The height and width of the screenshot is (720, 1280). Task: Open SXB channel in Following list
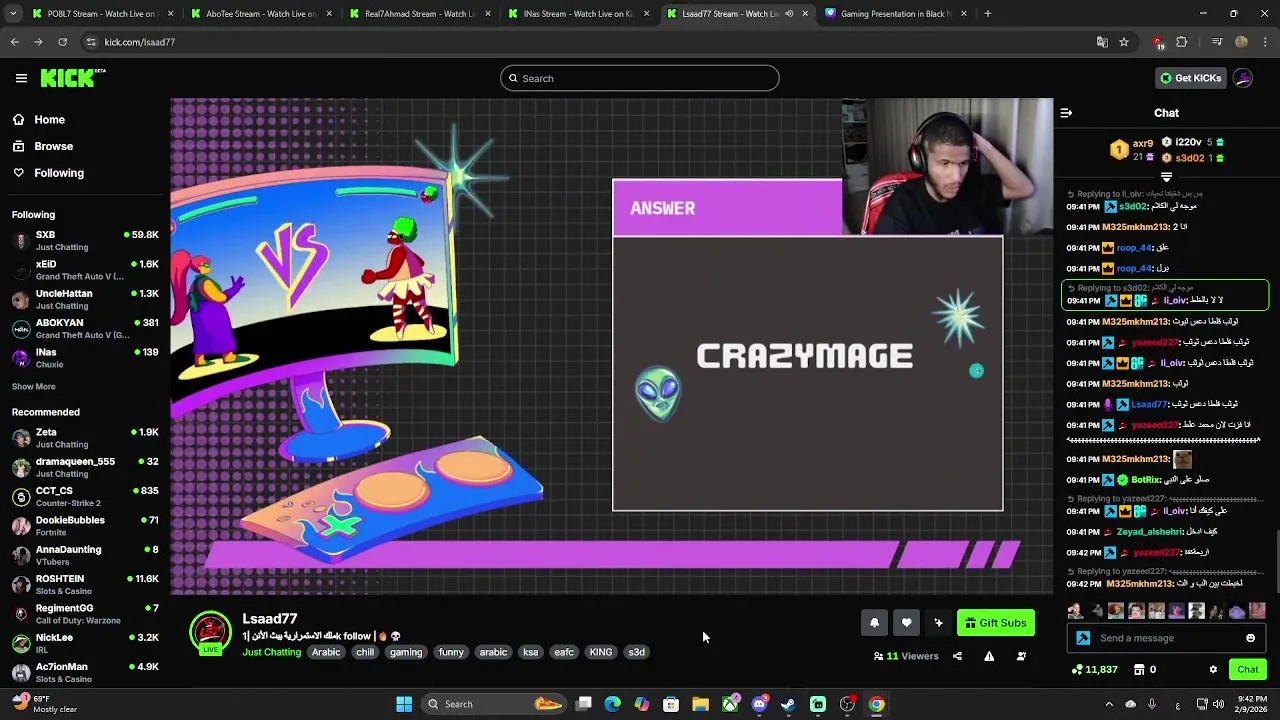[x=84, y=240]
